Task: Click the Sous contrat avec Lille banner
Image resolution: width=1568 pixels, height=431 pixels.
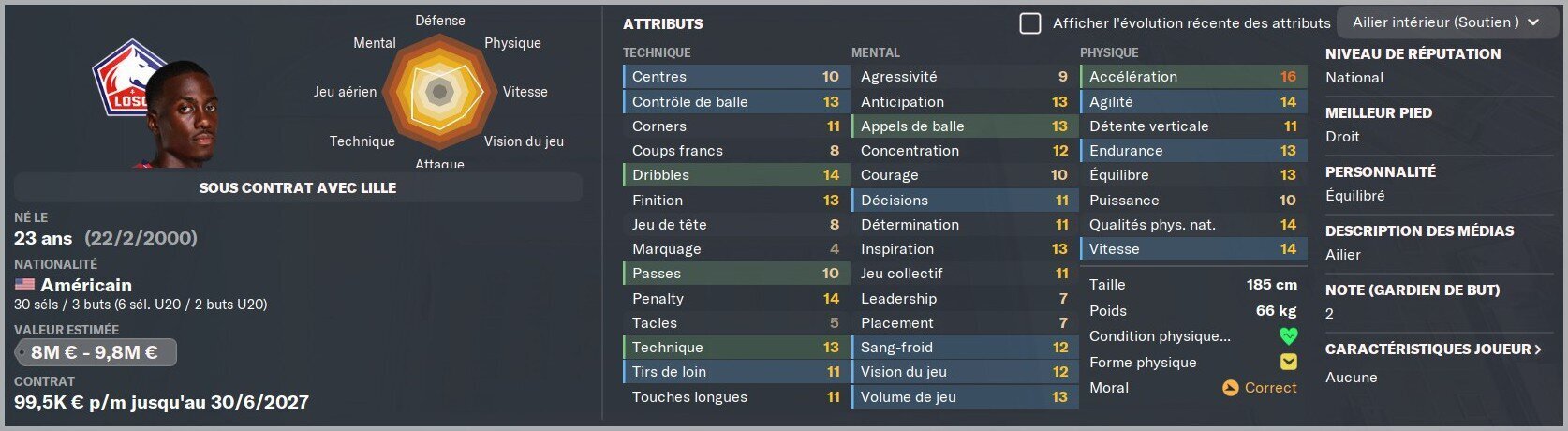Action: pos(298,187)
